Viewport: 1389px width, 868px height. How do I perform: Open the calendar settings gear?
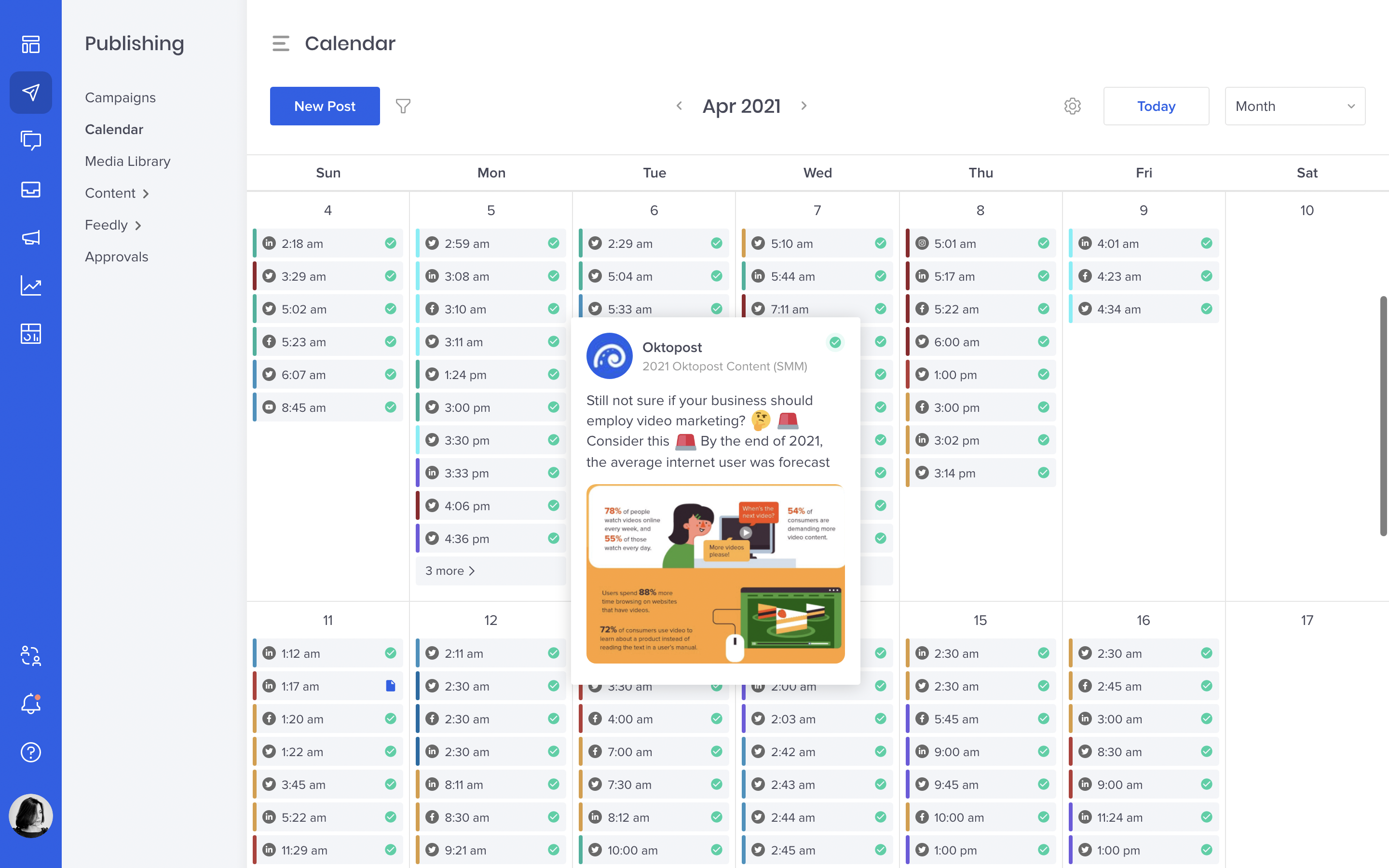click(1072, 106)
